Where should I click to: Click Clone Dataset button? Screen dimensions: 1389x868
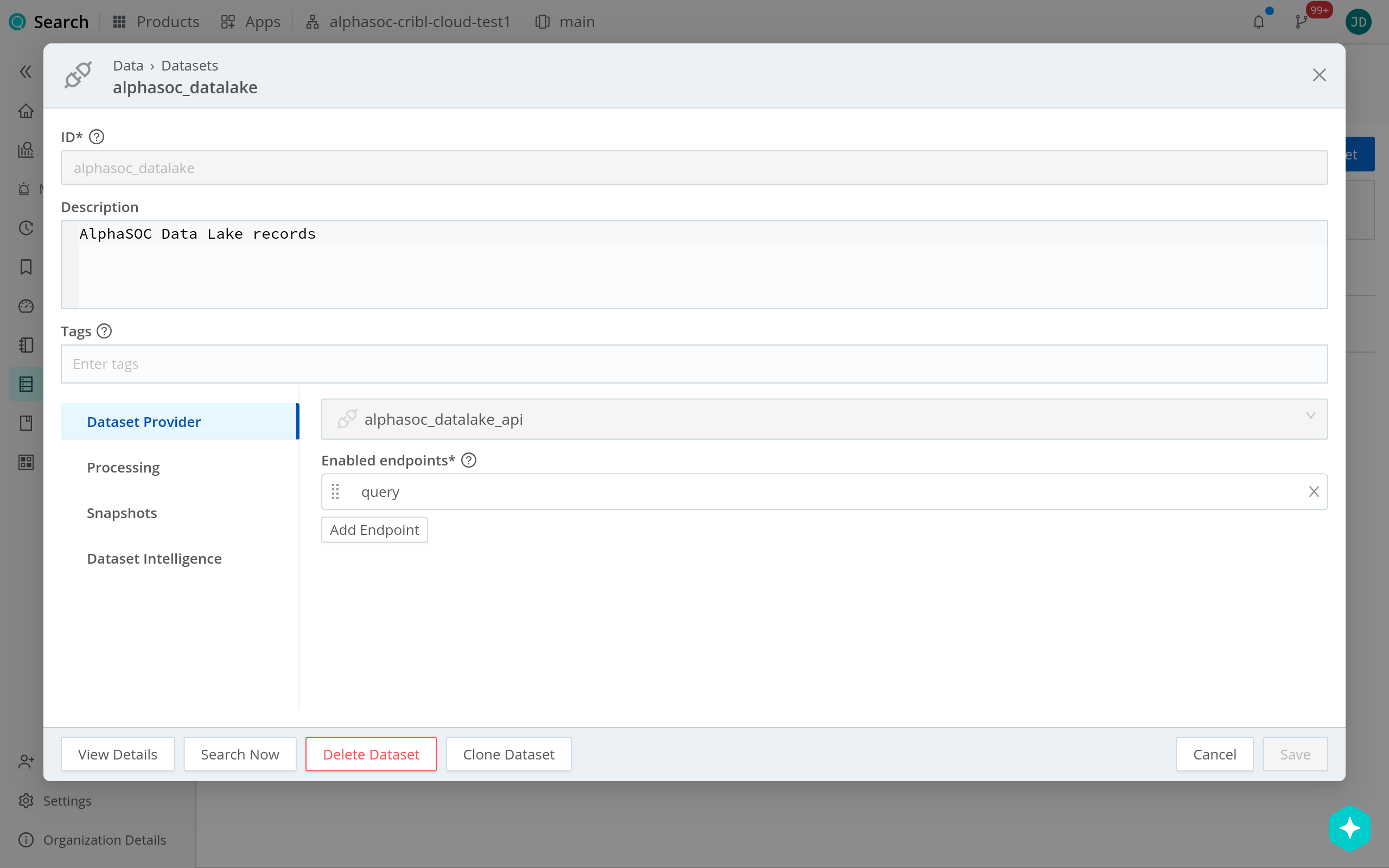508,754
